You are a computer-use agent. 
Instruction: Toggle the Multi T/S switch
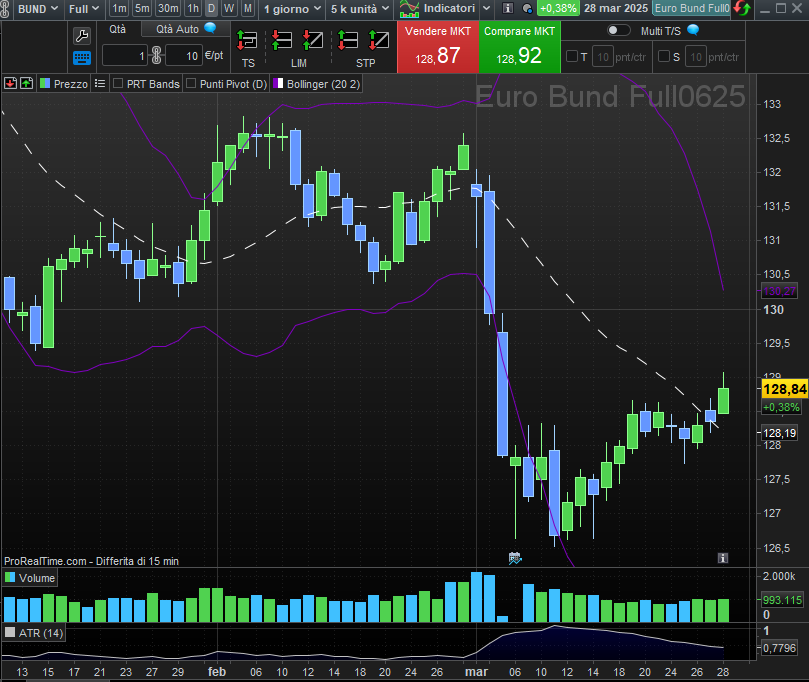click(x=619, y=31)
